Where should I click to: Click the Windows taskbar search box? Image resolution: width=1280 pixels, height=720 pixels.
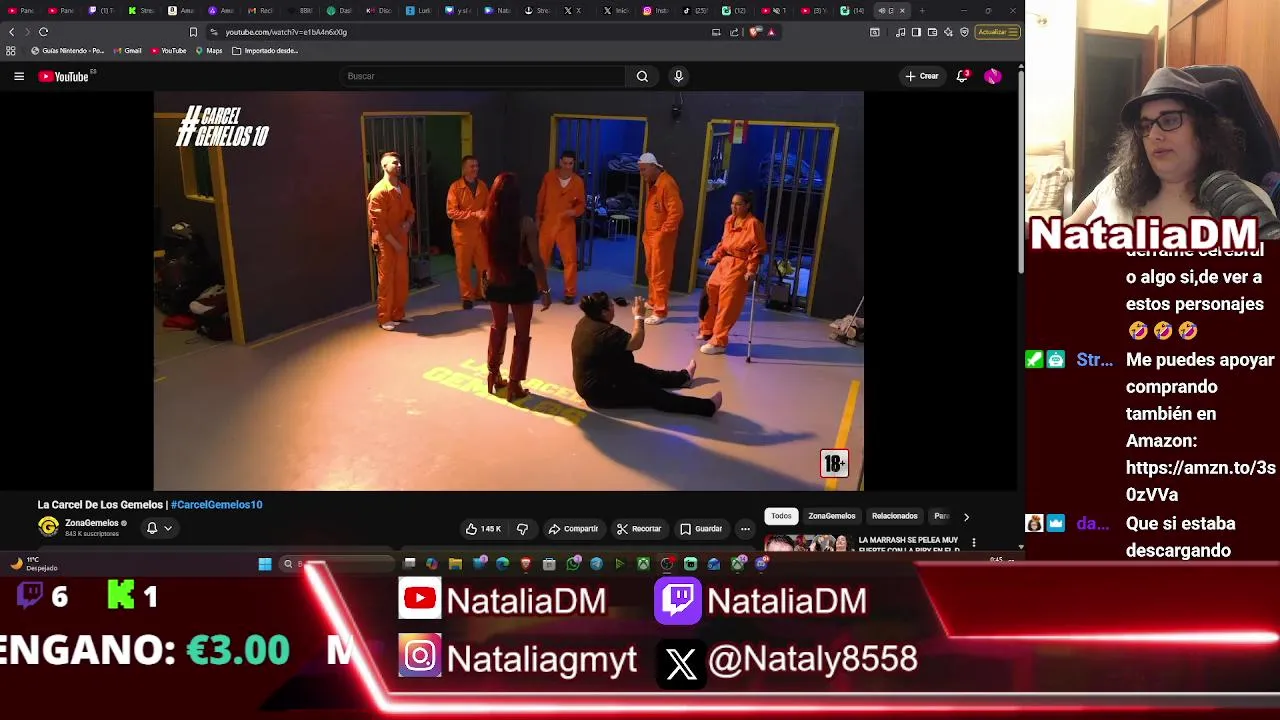tap(336, 564)
